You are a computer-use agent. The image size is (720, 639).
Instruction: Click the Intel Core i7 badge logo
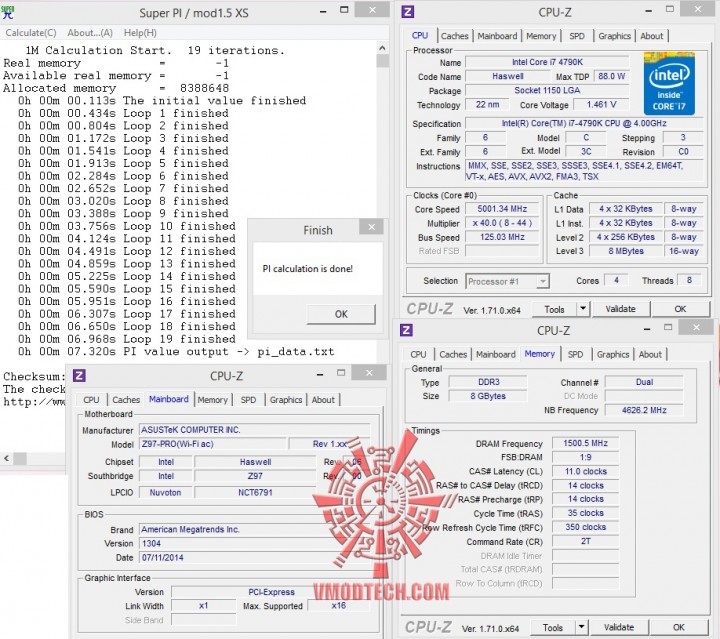669,84
